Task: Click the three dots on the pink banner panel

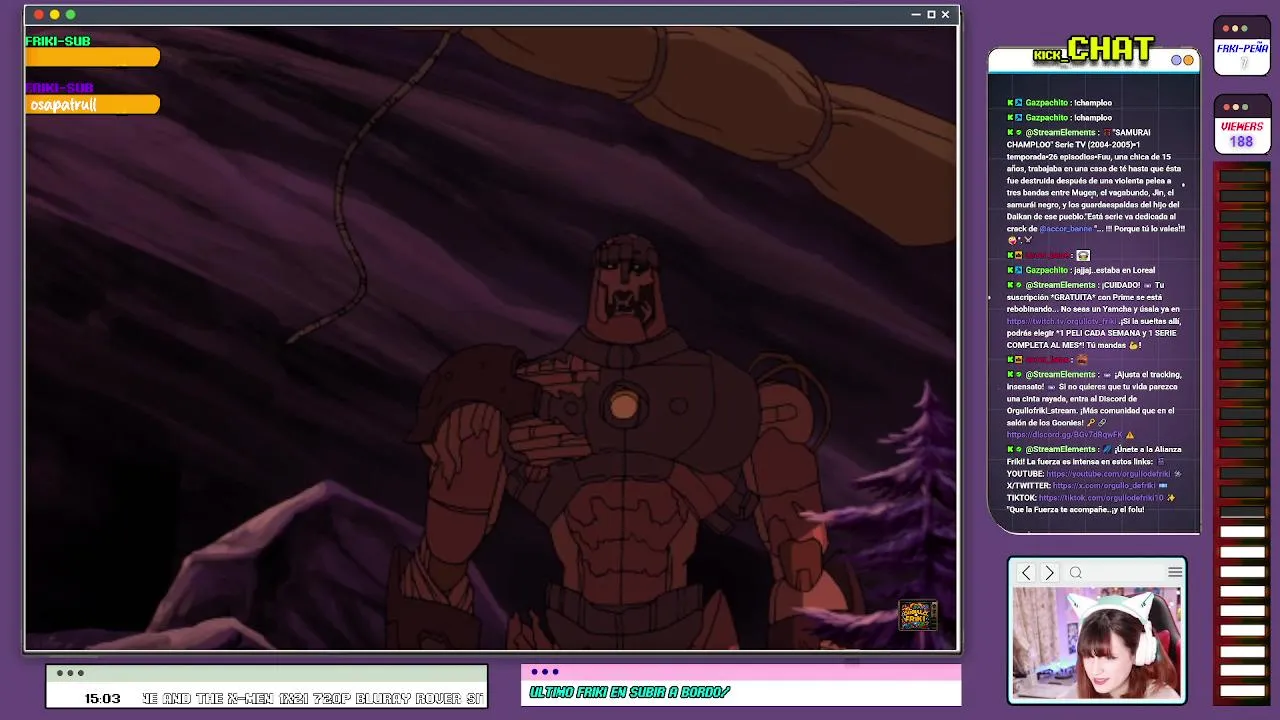Action: (545, 672)
